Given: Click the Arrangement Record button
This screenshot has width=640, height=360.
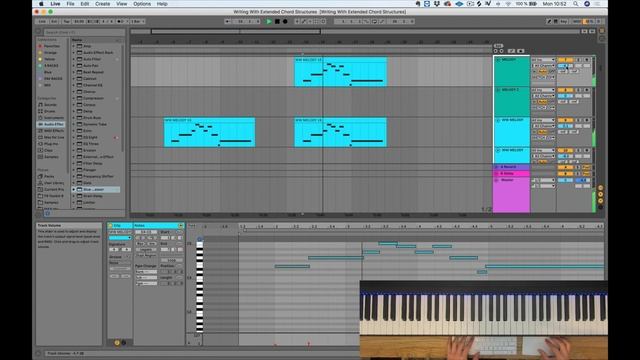Looking at the screenshot, I should pyautogui.click(x=285, y=21).
